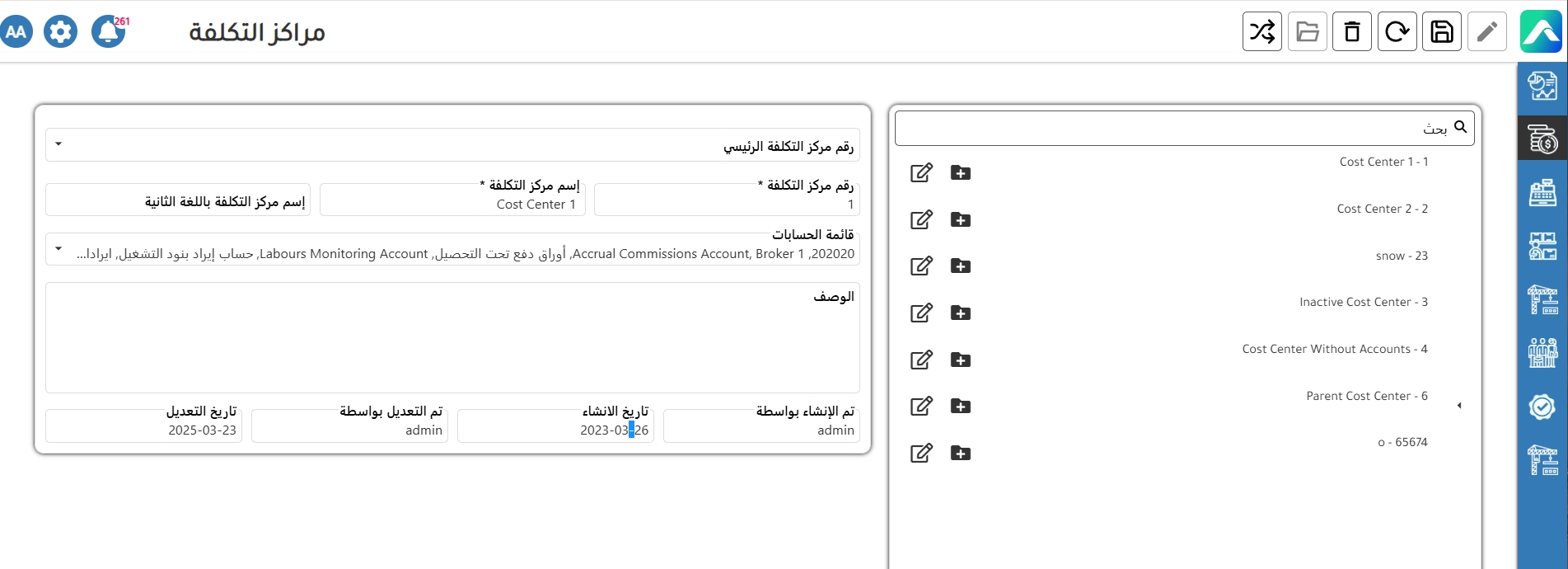The height and width of the screenshot is (569, 1568).
Task: Click the AA font size icon
Action: click(x=16, y=32)
